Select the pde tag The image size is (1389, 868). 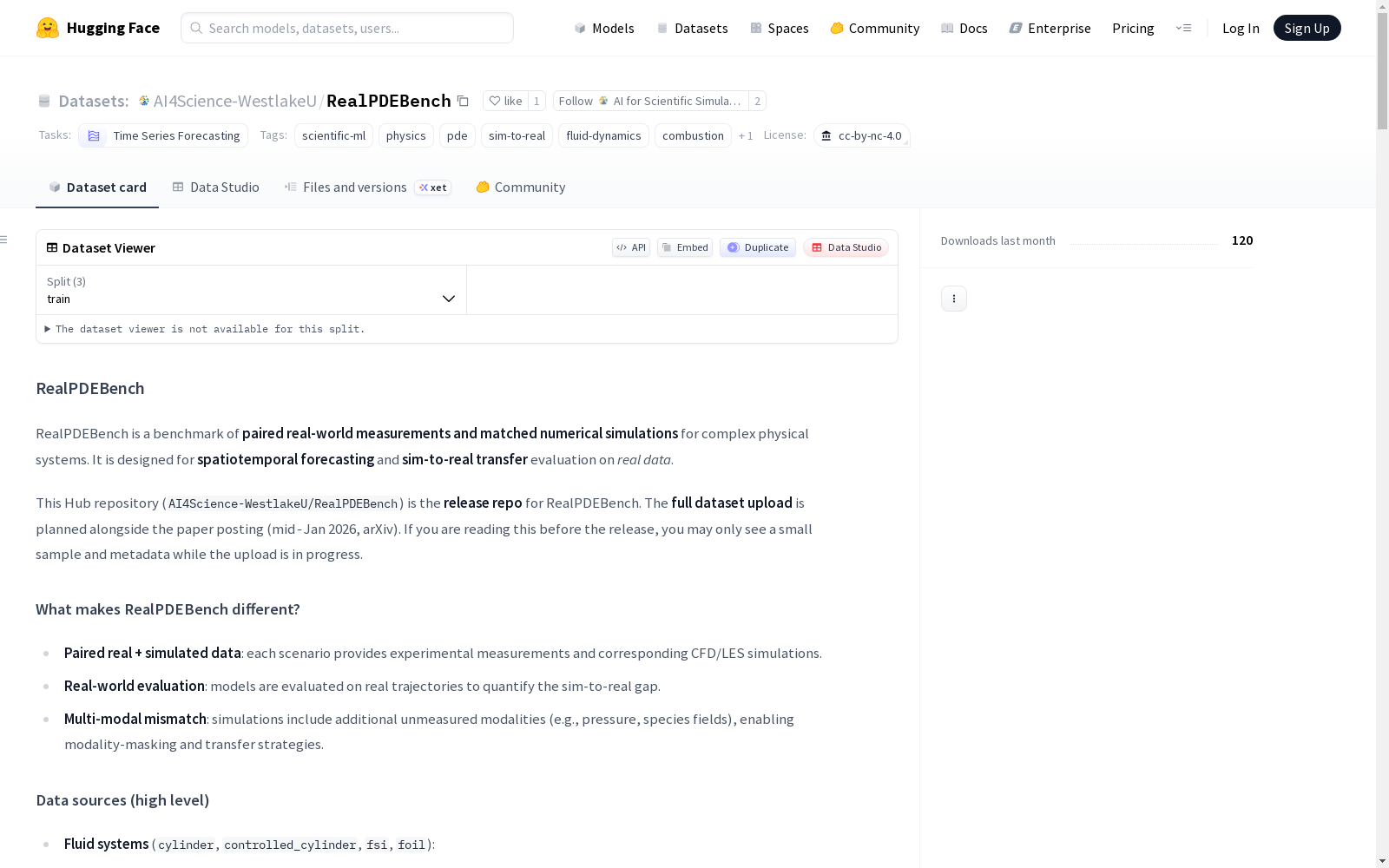pyautogui.click(x=458, y=135)
